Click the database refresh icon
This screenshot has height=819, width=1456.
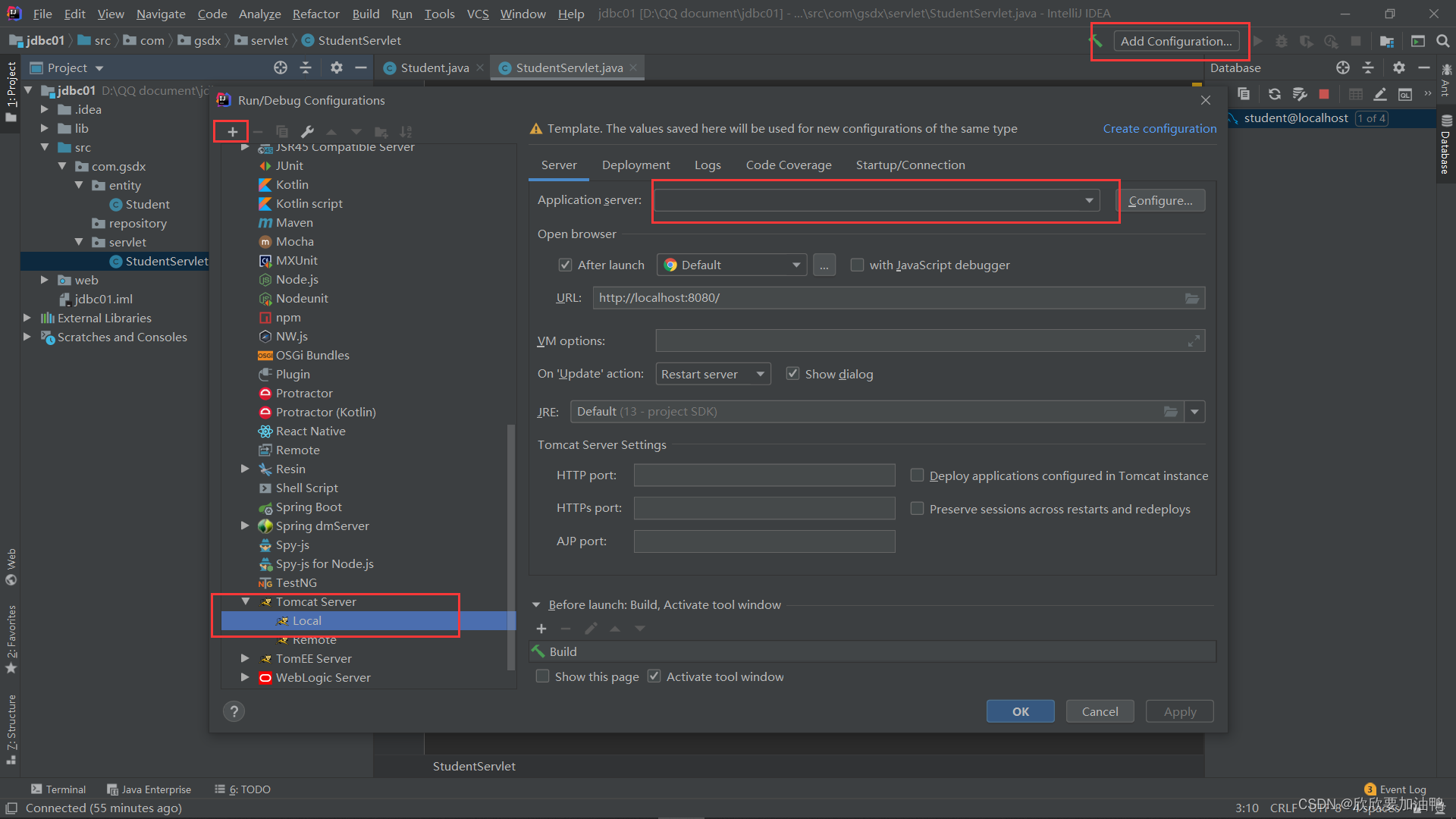pyautogui.click(x=1274, y=94)
